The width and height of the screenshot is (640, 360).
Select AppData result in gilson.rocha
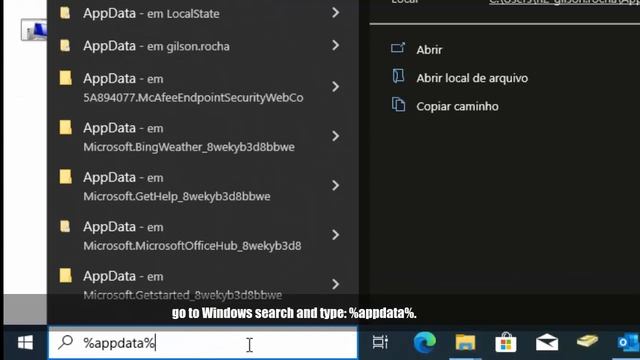[x=203, y=46]
